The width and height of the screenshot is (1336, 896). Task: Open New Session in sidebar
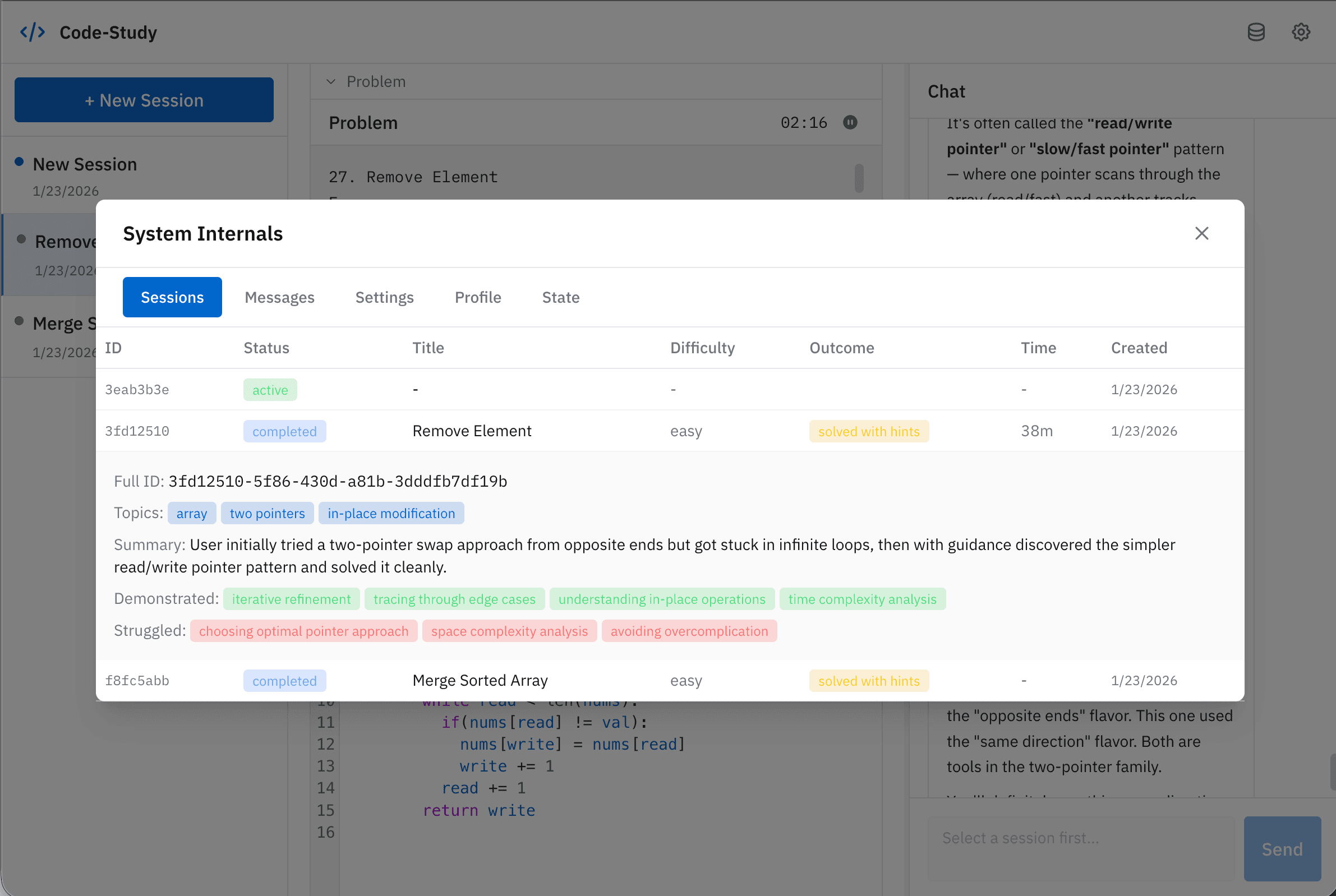(85, 165)
